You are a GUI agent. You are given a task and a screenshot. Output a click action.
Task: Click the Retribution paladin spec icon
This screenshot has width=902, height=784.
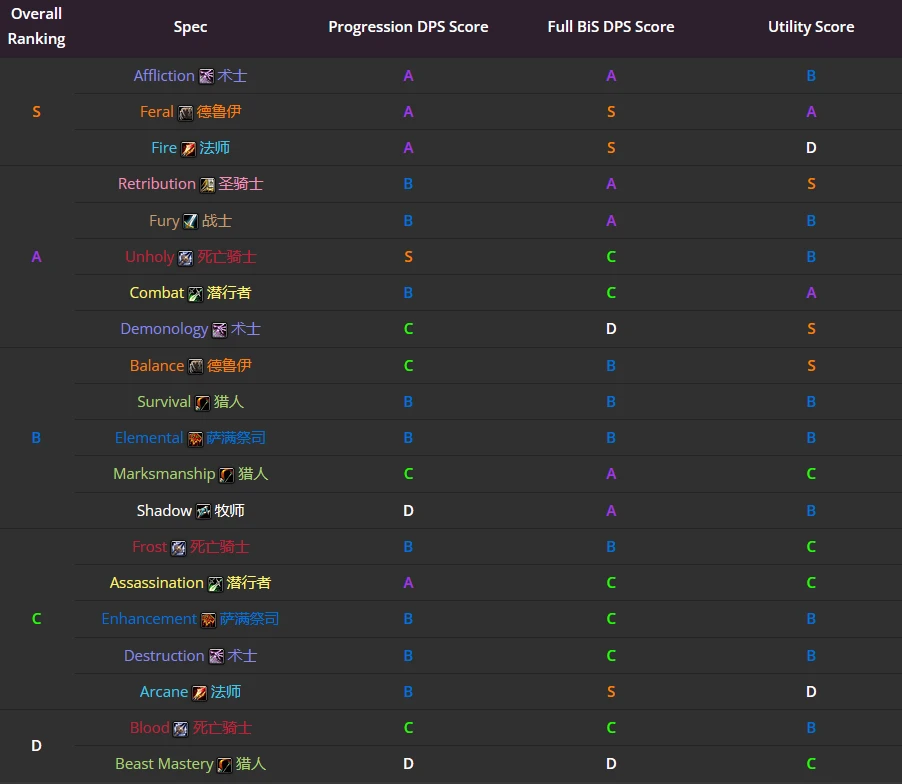(x=207, y=185)
